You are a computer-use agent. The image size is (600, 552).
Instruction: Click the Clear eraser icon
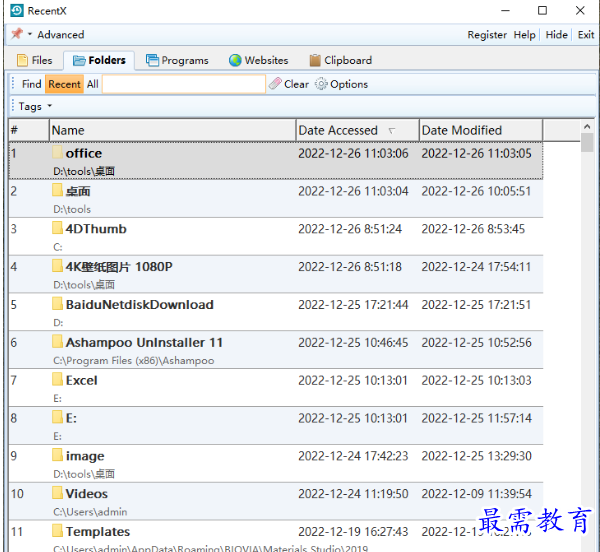tap(275, 84)
